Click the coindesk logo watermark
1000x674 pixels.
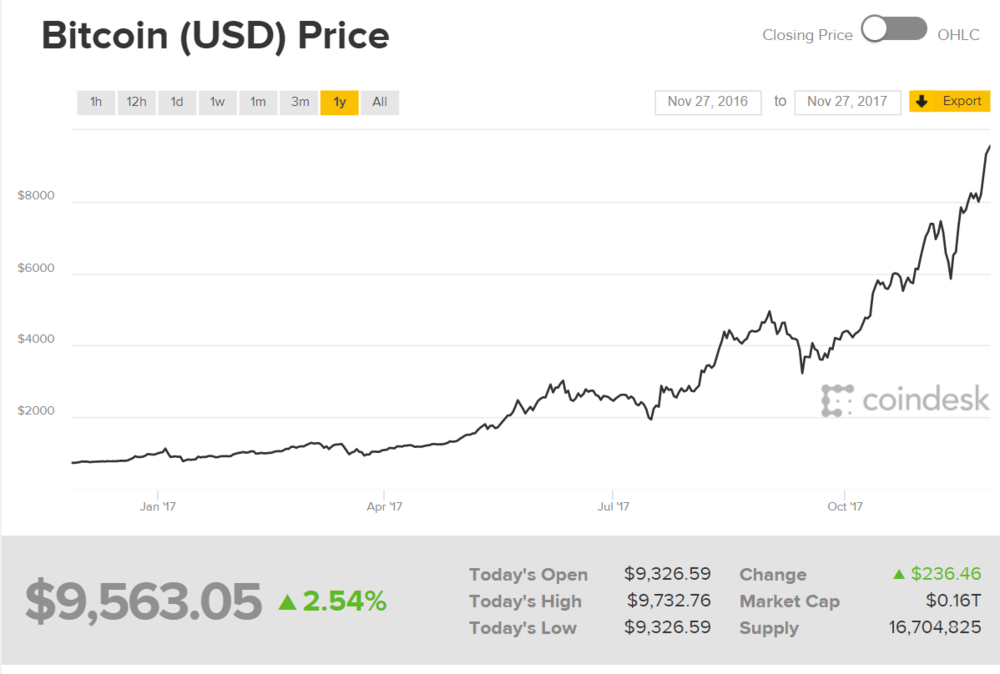pos(906,400)
